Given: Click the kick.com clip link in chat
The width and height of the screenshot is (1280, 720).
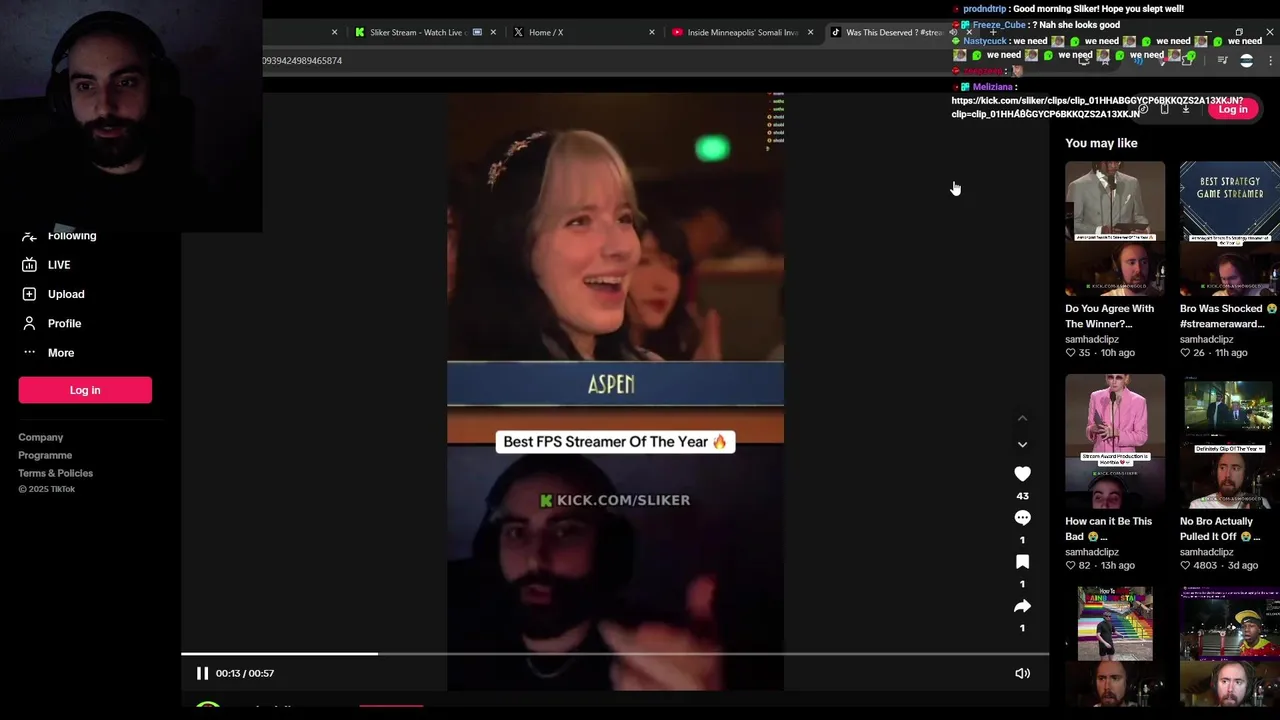Looking at the screenshot, I should [x=1097, y=107].
